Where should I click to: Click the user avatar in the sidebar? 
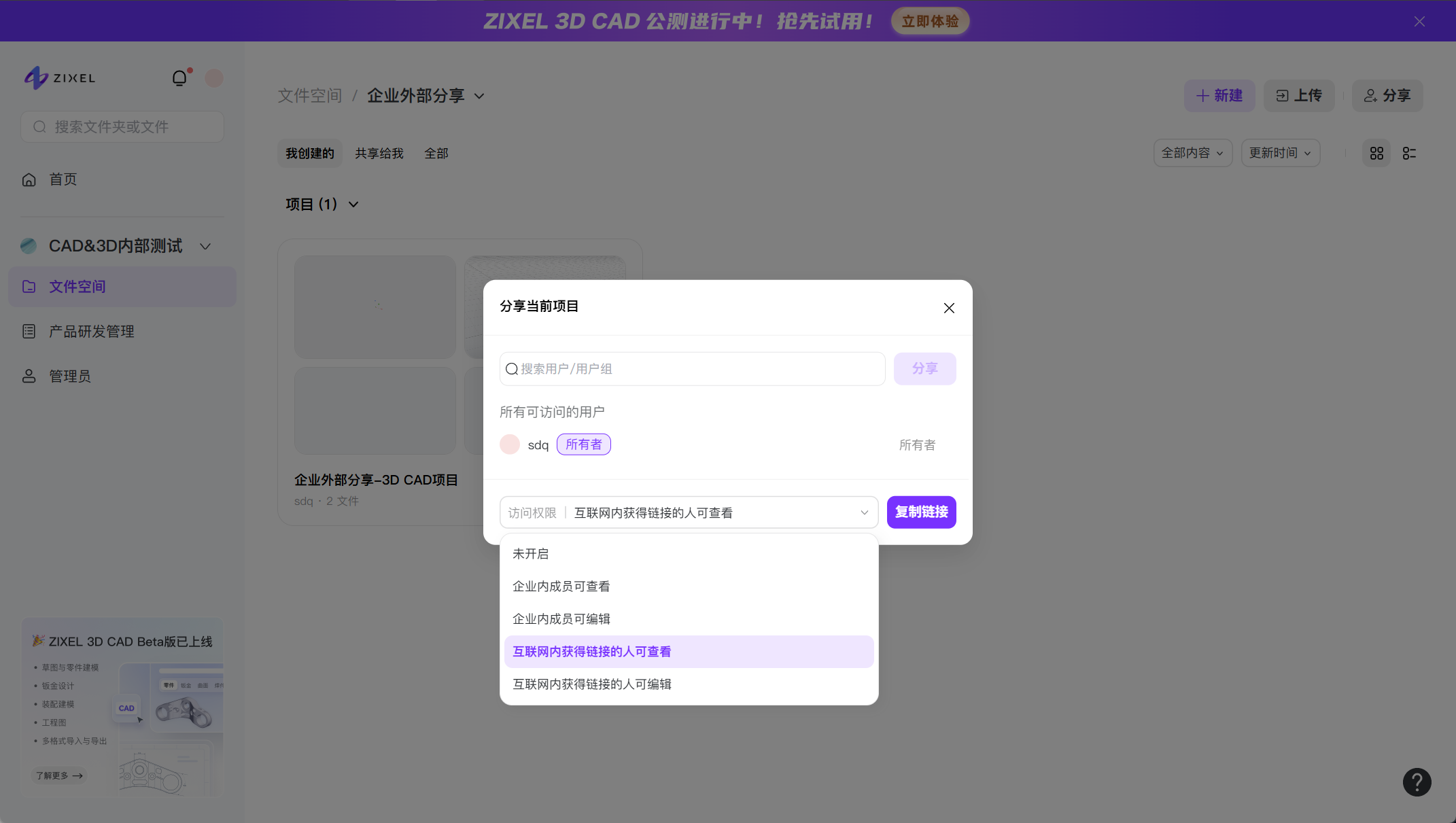click(x=214, y=78)
